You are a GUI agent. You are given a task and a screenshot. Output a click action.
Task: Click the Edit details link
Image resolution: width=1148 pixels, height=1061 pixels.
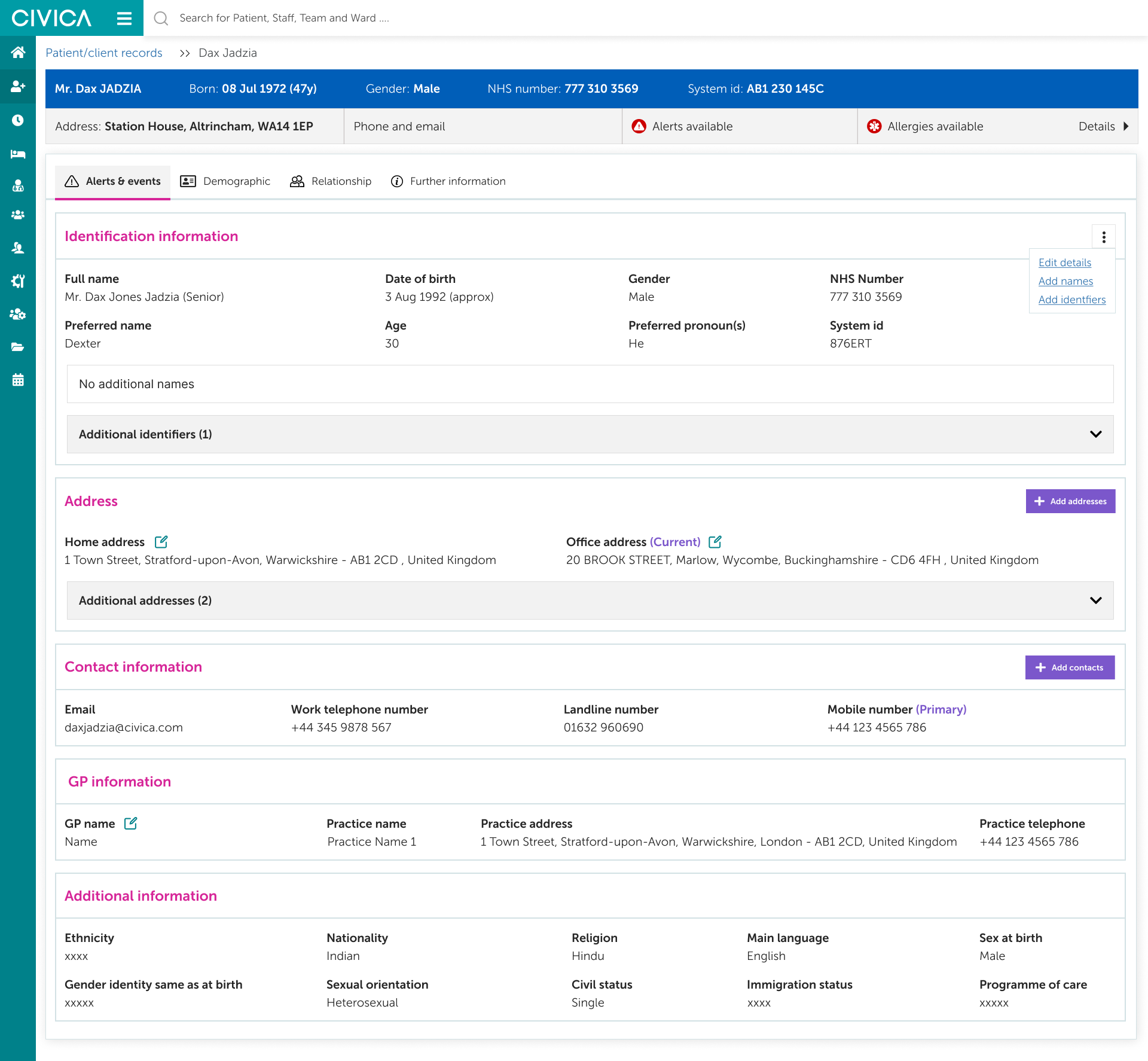point(1065,263)
